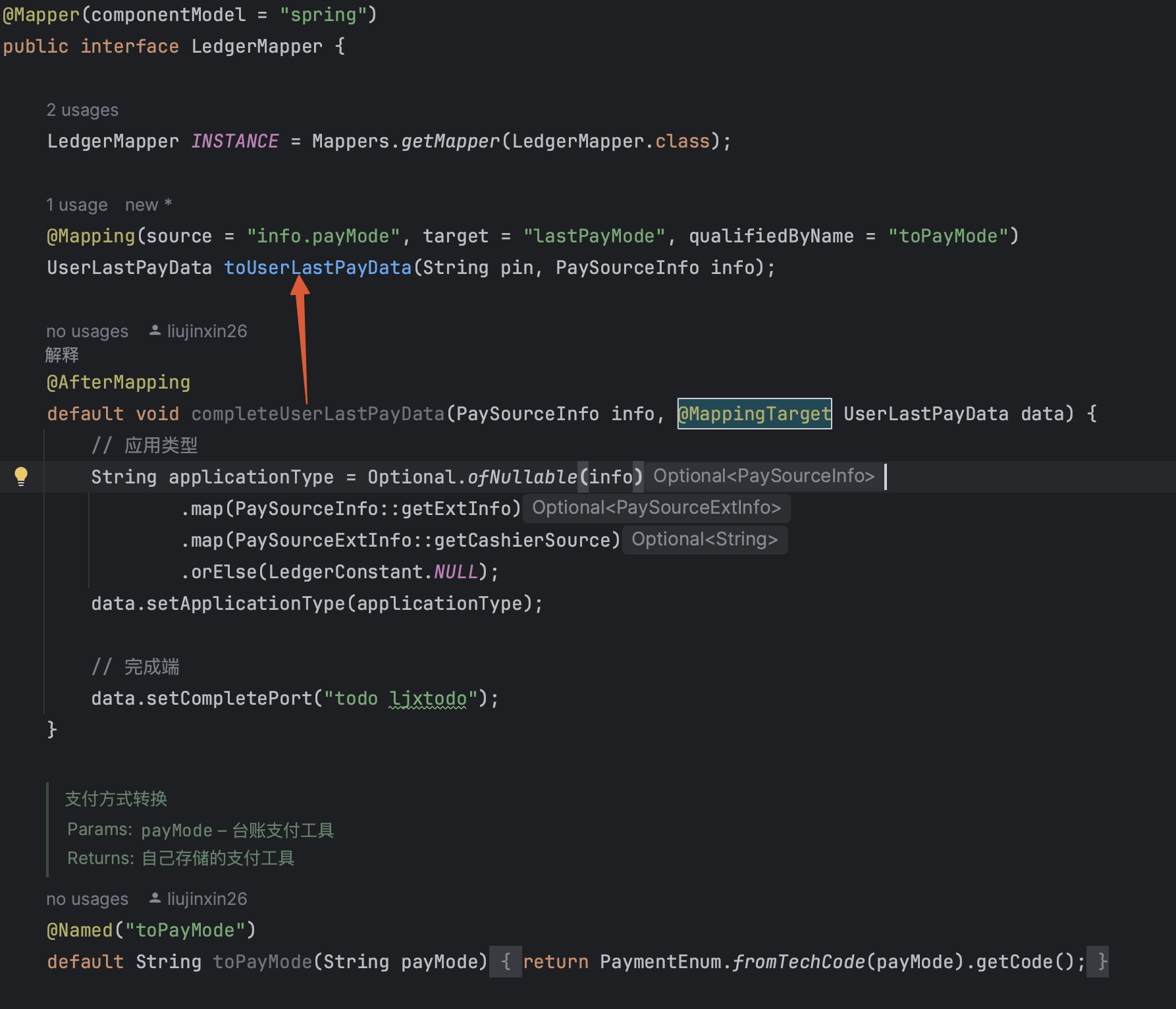Click 'no usages' above @Named toPayMode

tap(86, 898)
